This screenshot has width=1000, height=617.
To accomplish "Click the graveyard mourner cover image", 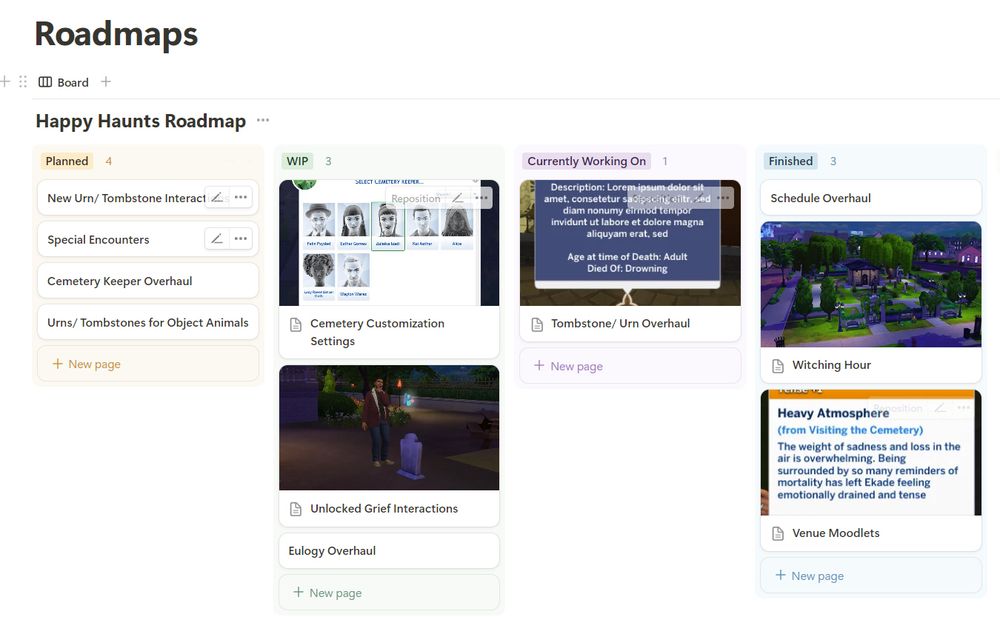I will pos(389,427).
